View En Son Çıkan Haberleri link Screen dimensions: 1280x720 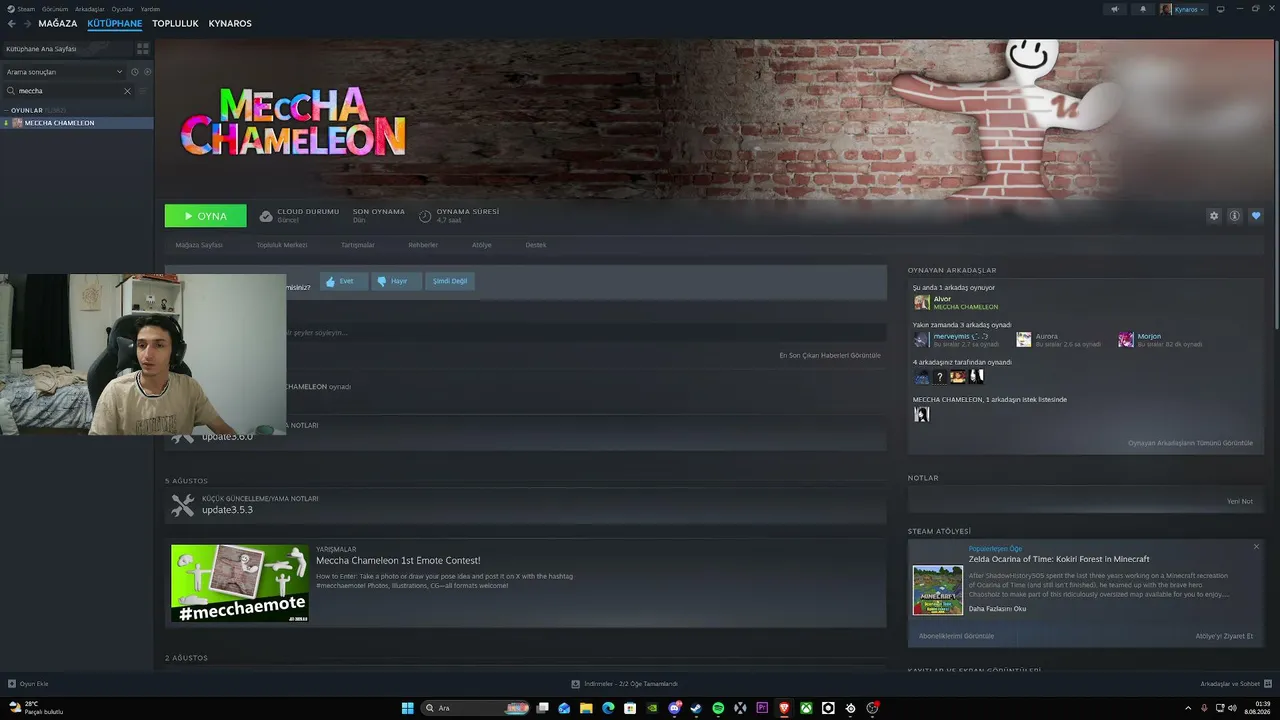point(830,355)
